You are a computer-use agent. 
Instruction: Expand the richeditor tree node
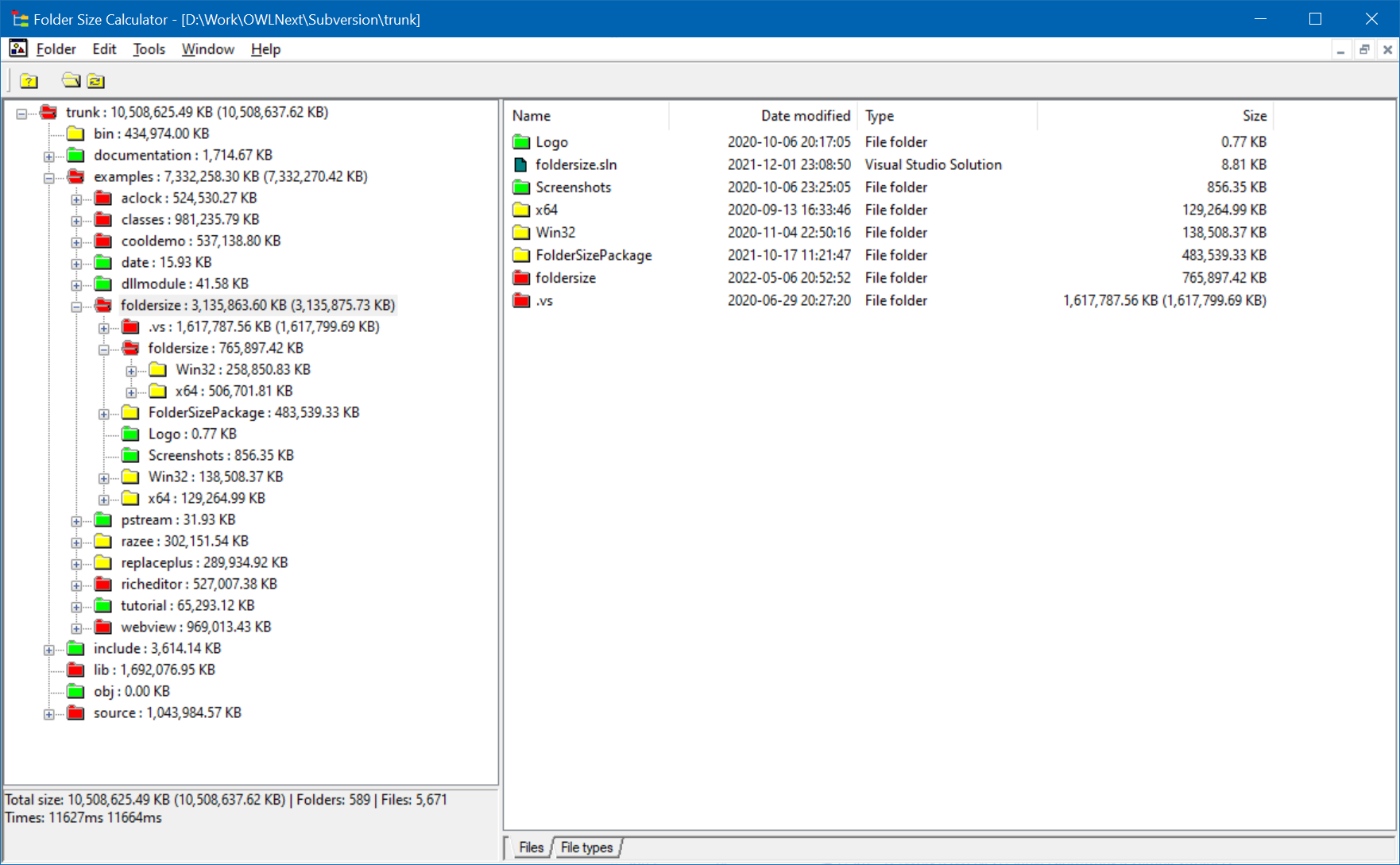76,585
